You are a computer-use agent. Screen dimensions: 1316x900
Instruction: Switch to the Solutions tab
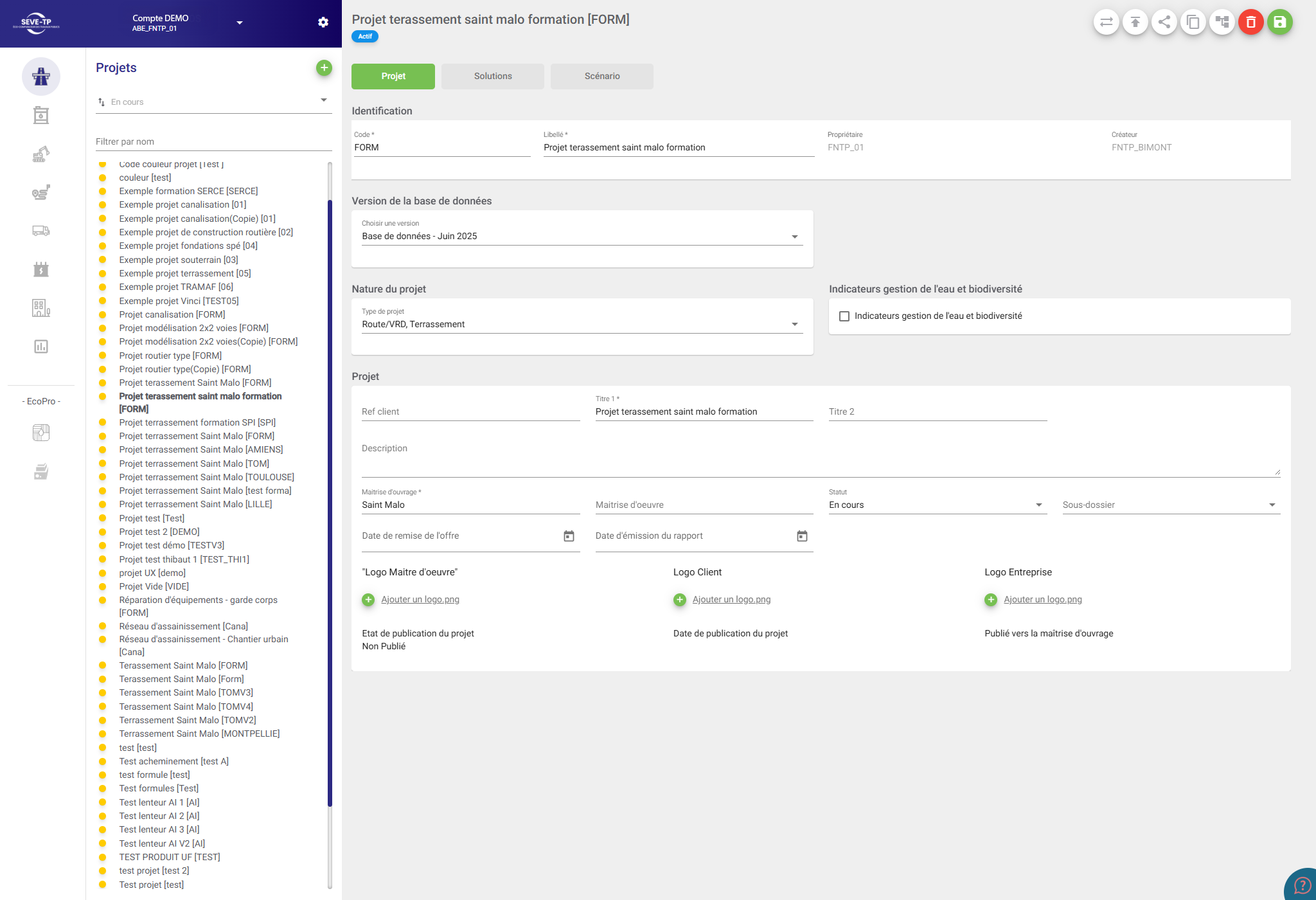click(x=493, y=76)
